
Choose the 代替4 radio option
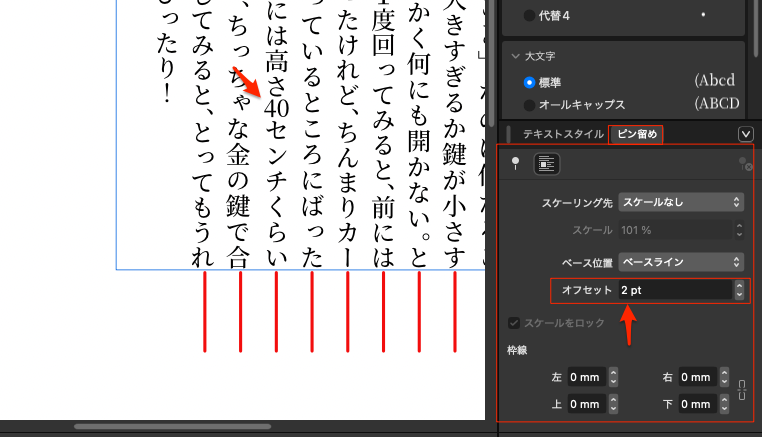(530, 16)
